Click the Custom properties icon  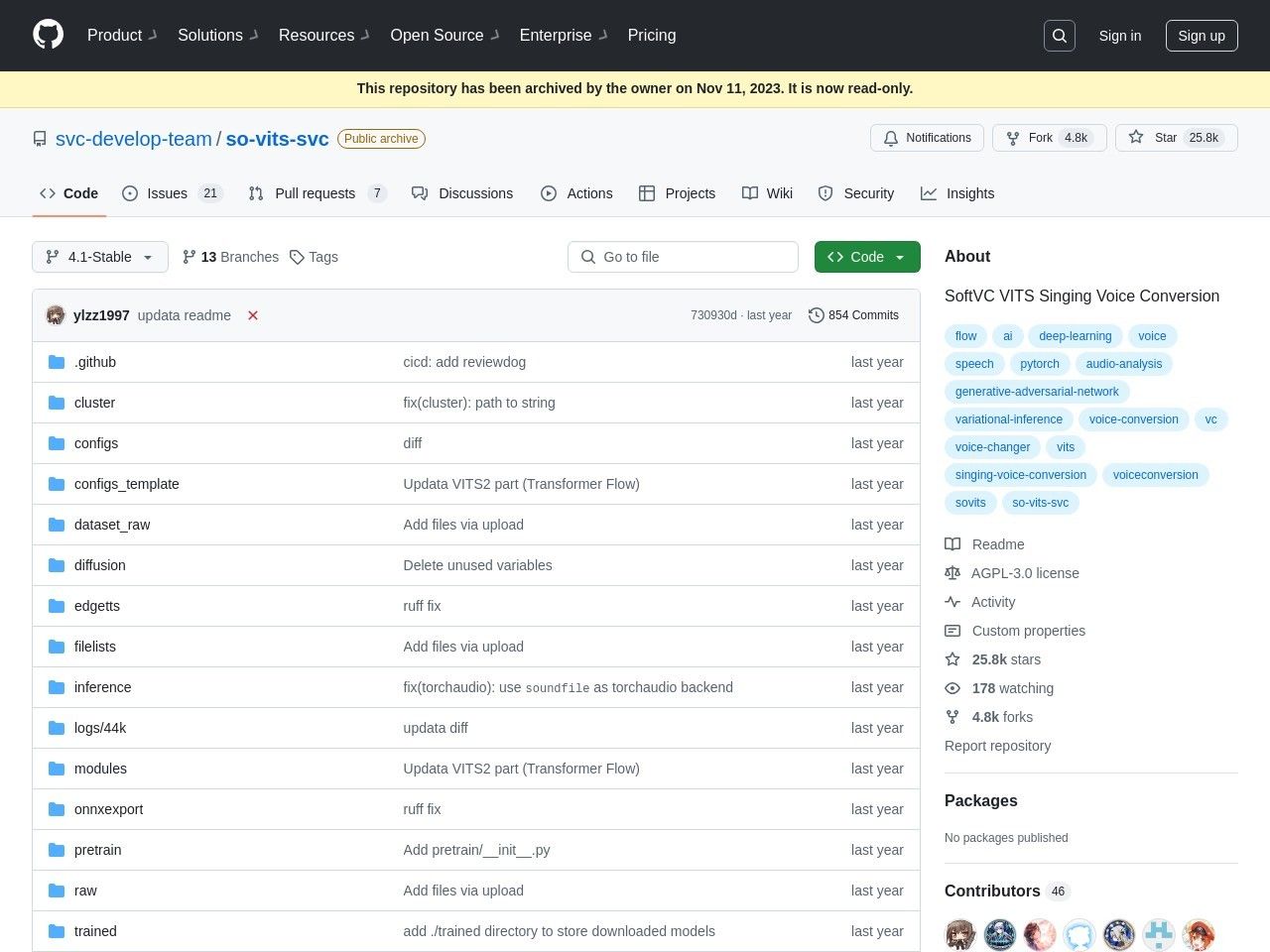[x=952, y=631]
